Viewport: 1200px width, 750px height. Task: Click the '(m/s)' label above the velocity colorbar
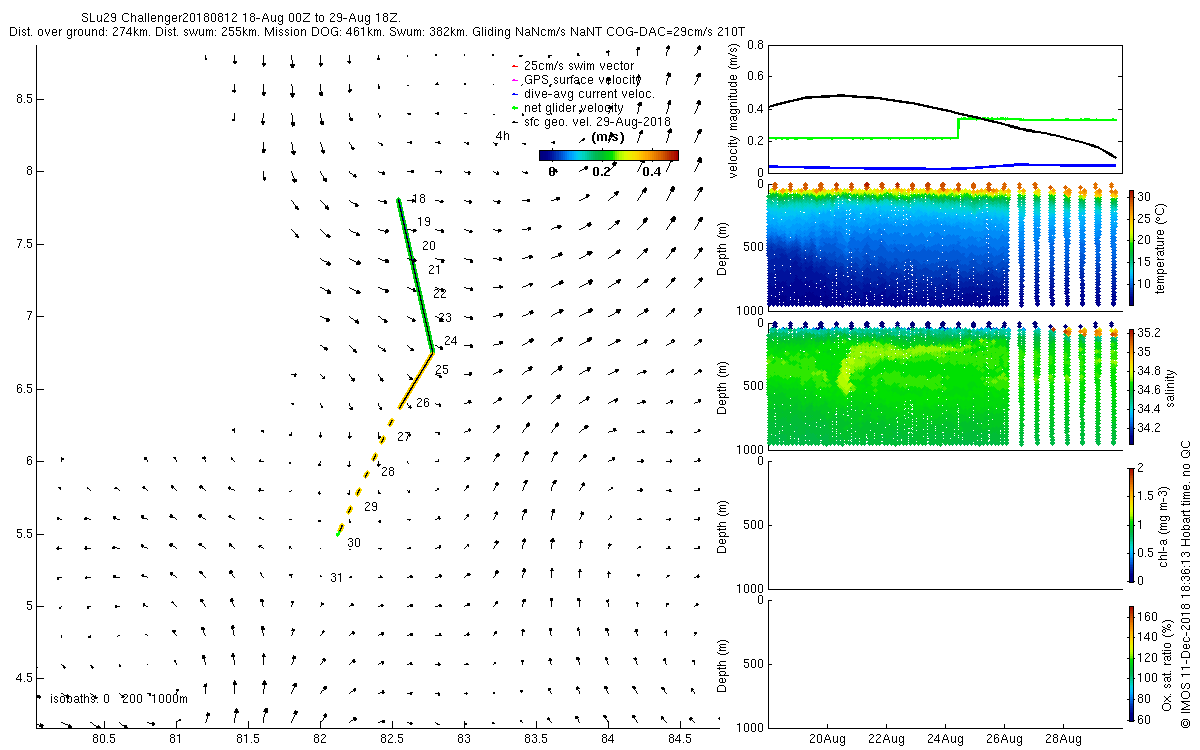608,137
